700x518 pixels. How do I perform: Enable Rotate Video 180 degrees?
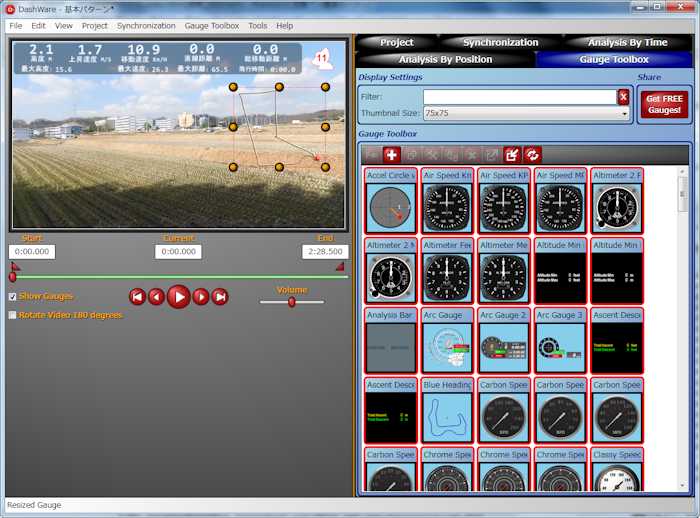click(13, 315)
